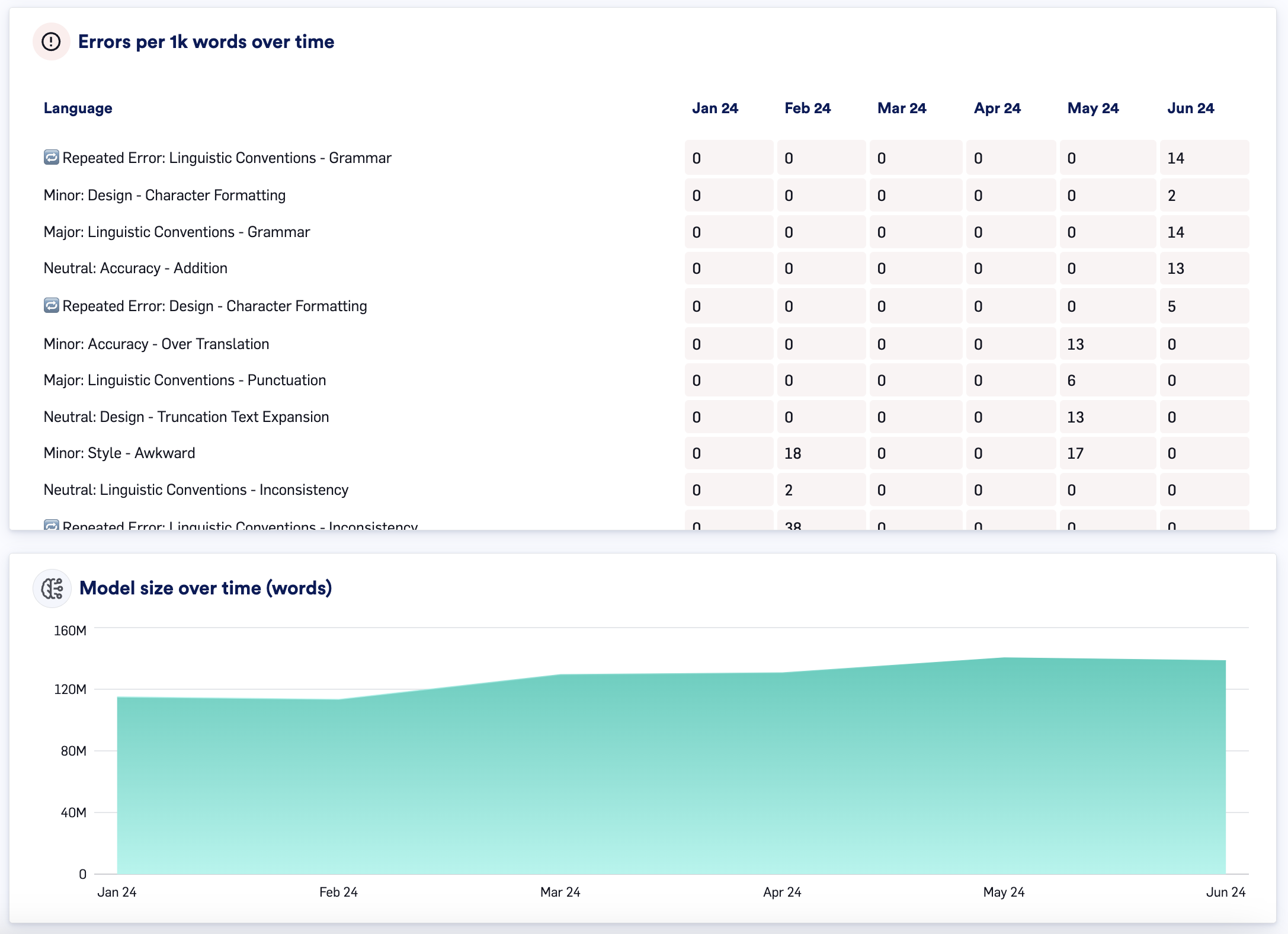The width and height of the screenshot is (1288, 934).
Task: Select the Mar 24 column header
Action: (902, 108)
